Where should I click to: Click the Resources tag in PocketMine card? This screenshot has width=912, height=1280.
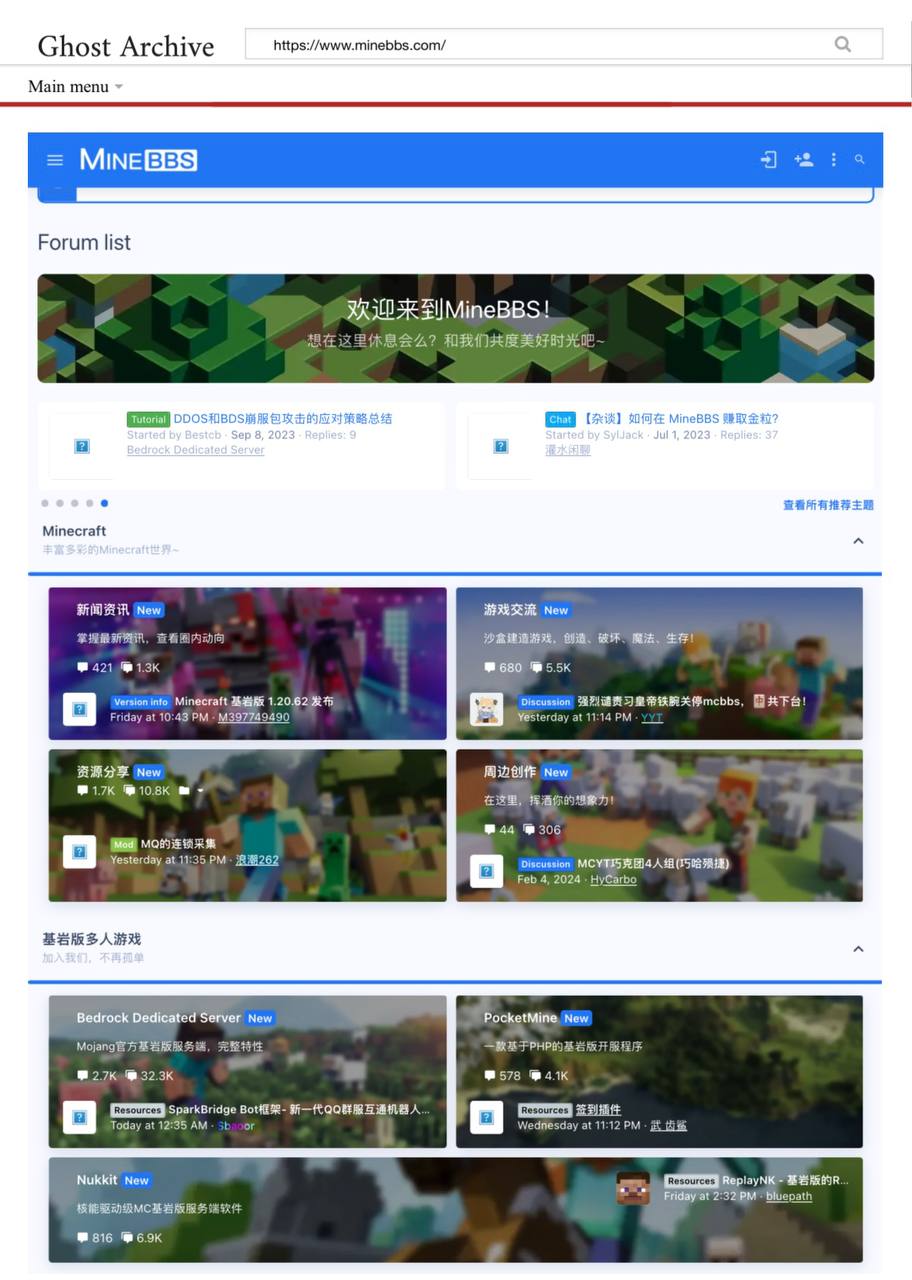pos(545,1110)
